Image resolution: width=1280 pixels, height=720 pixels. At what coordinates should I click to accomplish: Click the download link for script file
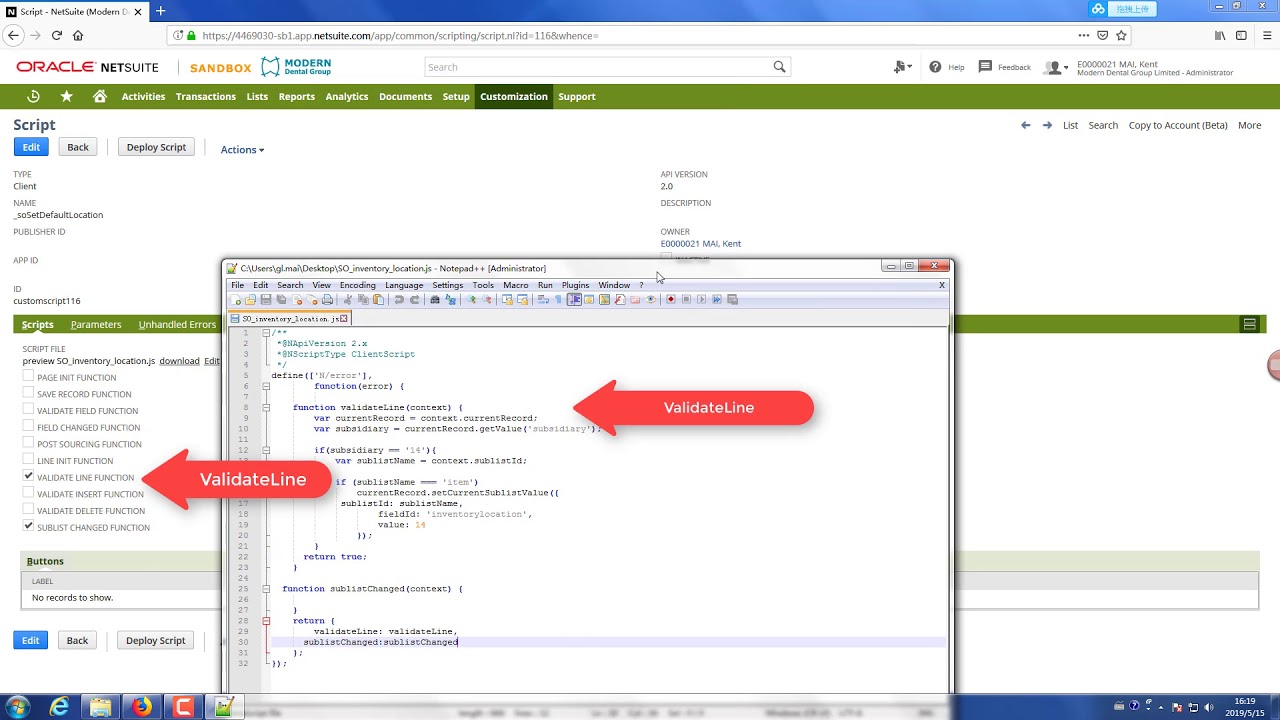(x=179, y=361)
